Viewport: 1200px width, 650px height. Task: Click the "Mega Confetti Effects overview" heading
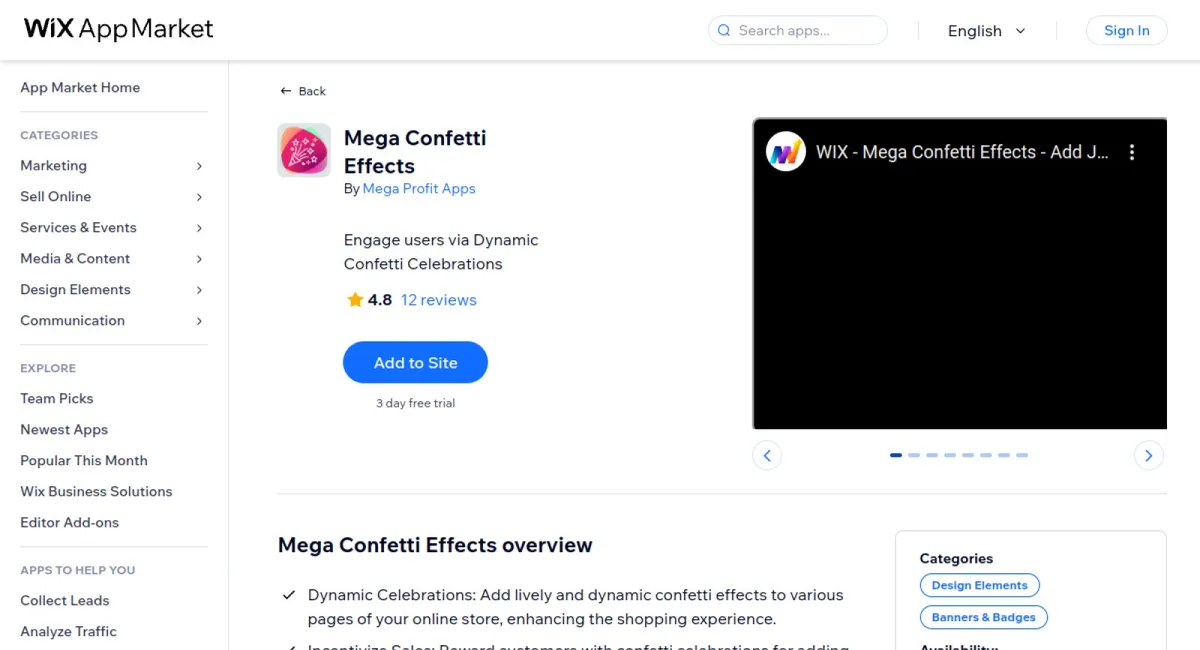point(435,545)
